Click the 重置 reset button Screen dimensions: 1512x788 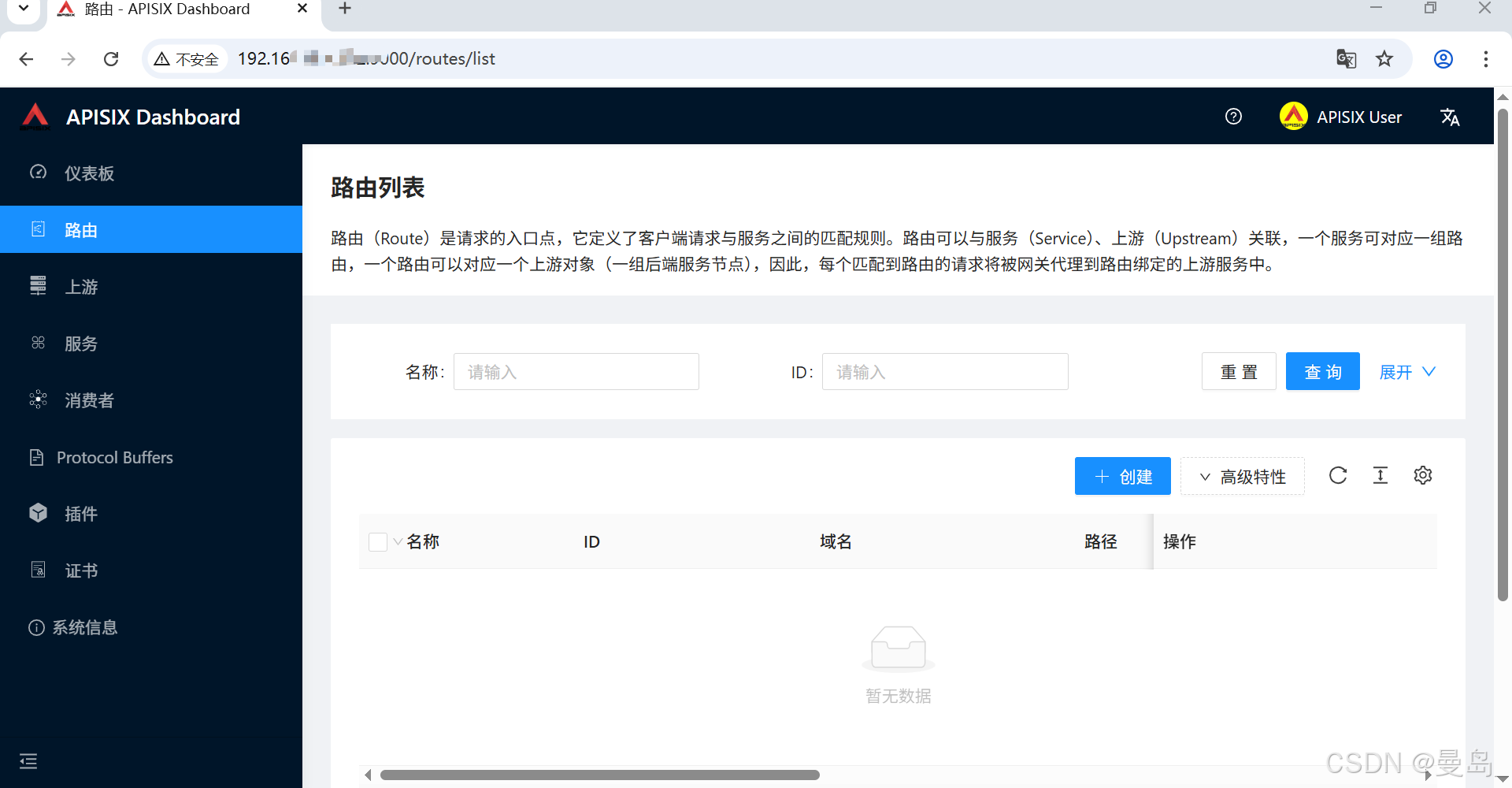[x=1239, y=372]
